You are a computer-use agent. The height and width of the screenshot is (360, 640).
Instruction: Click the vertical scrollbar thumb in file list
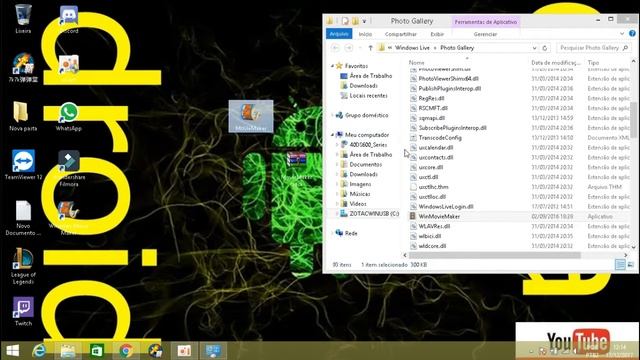(633, 120)
